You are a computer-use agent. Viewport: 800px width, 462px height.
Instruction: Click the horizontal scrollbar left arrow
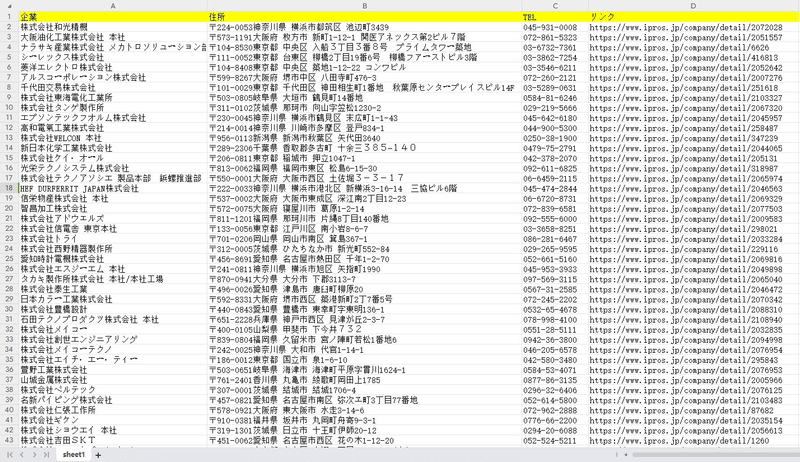pyautogui.click(x=626, y=454)
